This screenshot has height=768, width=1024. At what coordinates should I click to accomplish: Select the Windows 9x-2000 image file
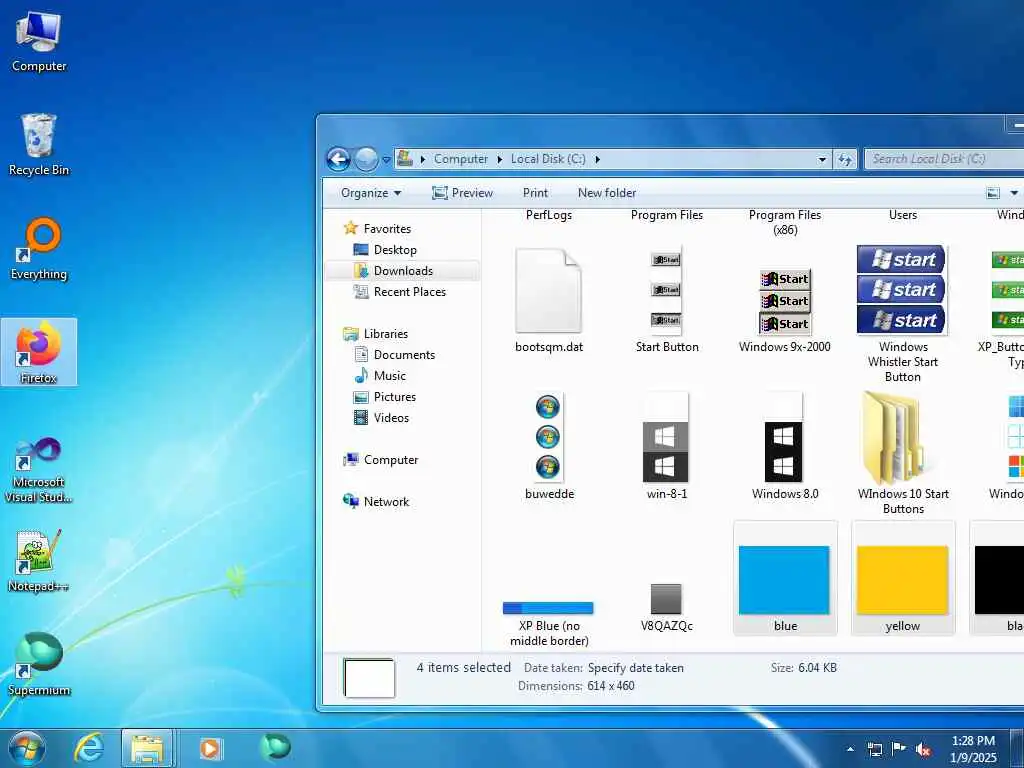click(x=784, y=310)
